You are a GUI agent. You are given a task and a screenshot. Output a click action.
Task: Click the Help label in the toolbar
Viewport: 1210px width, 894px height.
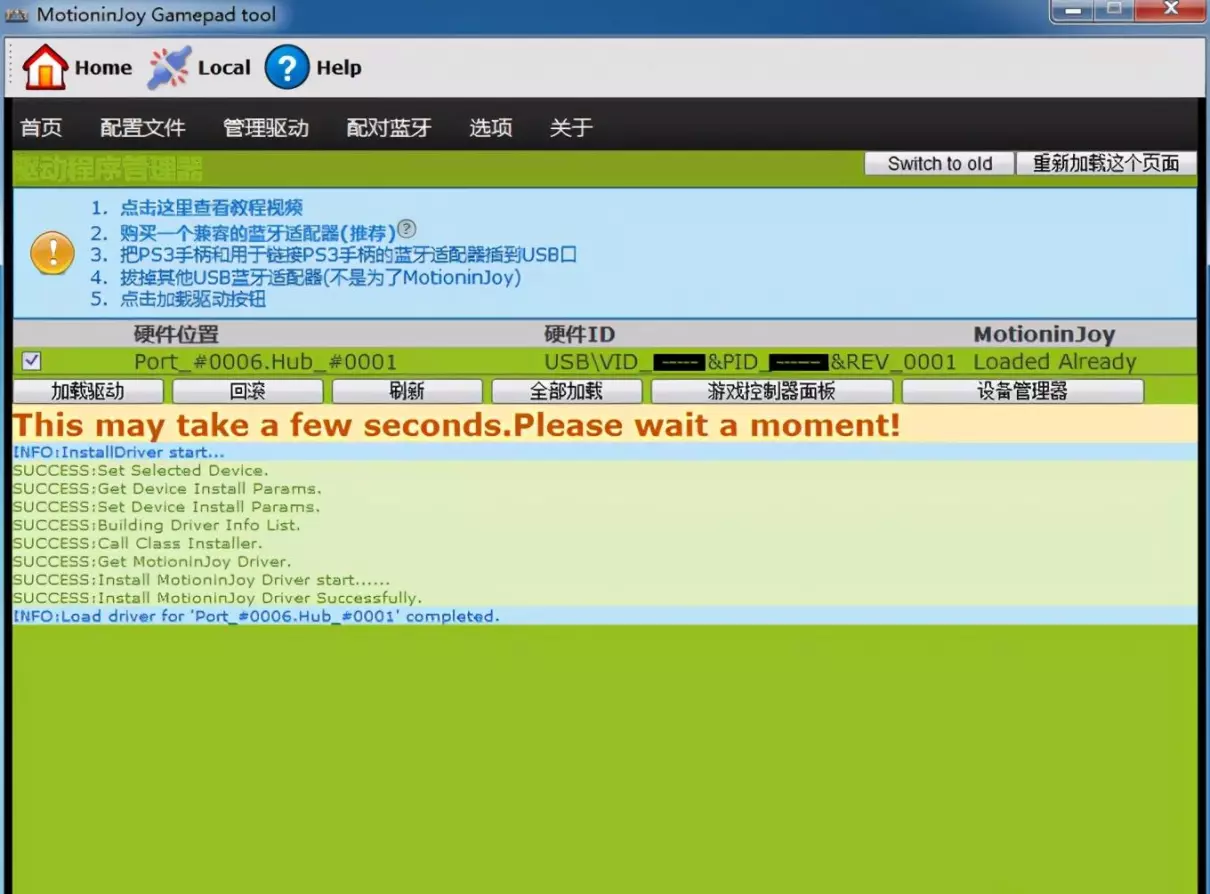coord(339,68)
